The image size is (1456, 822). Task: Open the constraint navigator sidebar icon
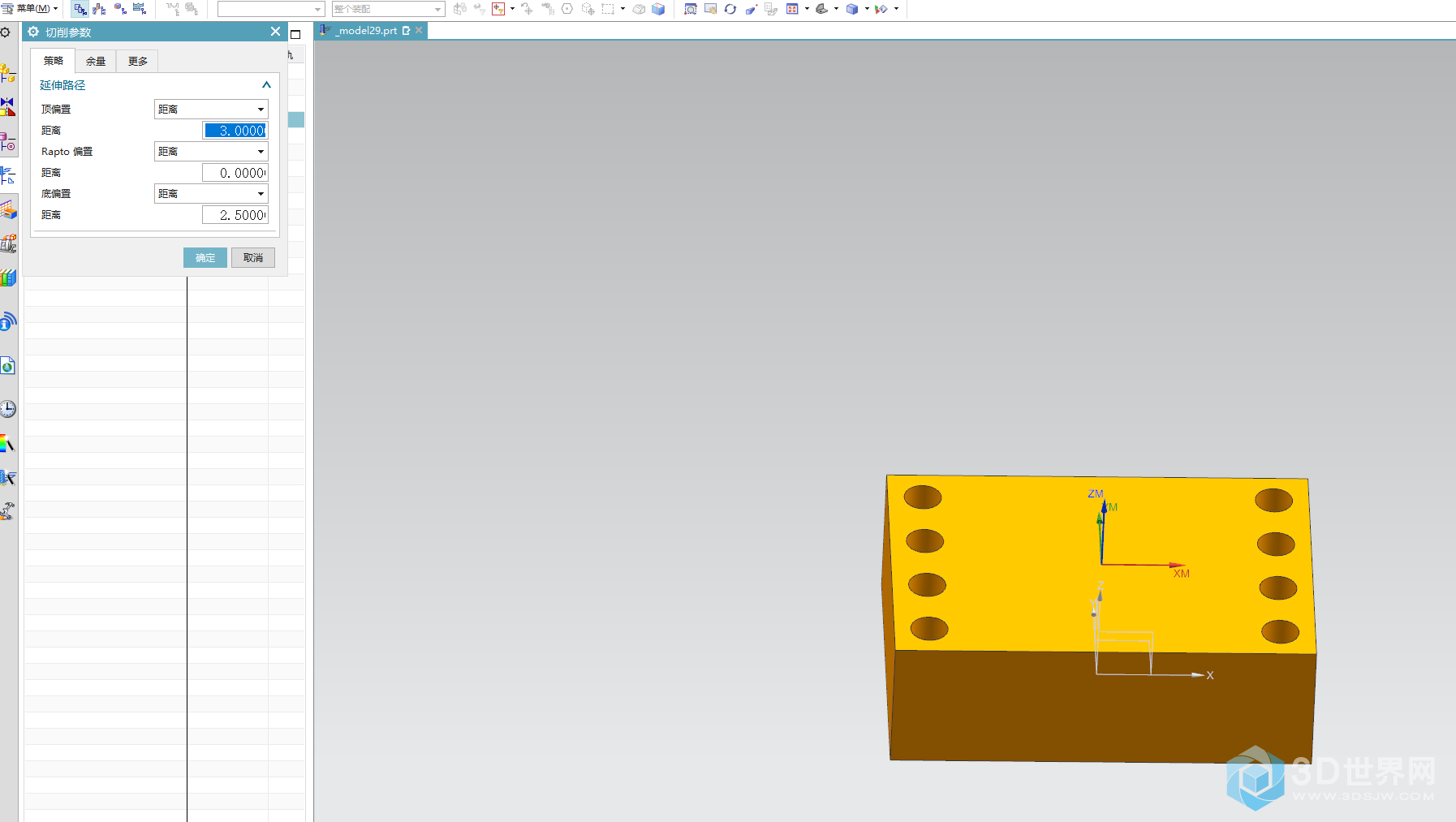pos(8,107)
